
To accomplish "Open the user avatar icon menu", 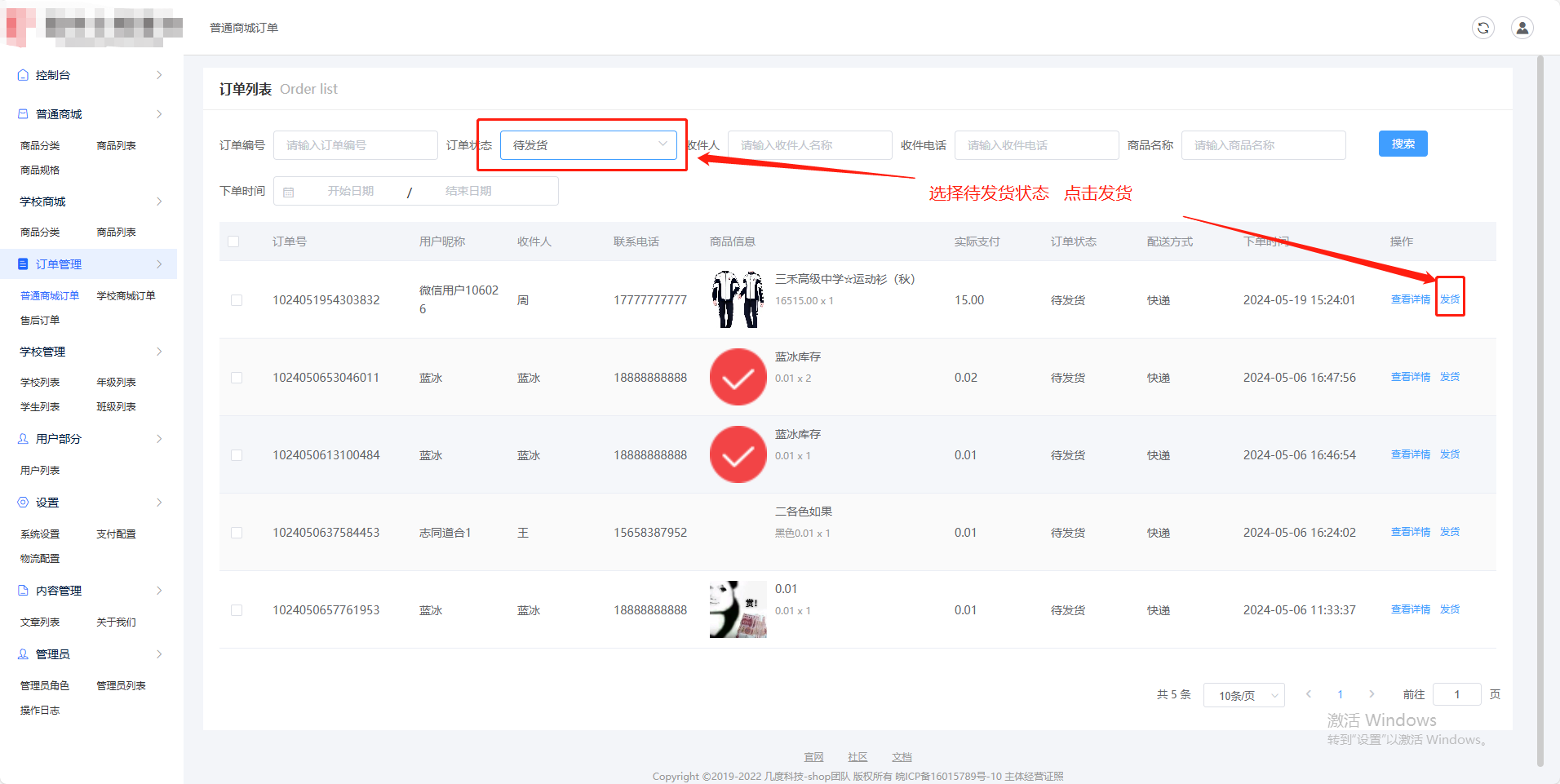I will [x=1522, y=28].
